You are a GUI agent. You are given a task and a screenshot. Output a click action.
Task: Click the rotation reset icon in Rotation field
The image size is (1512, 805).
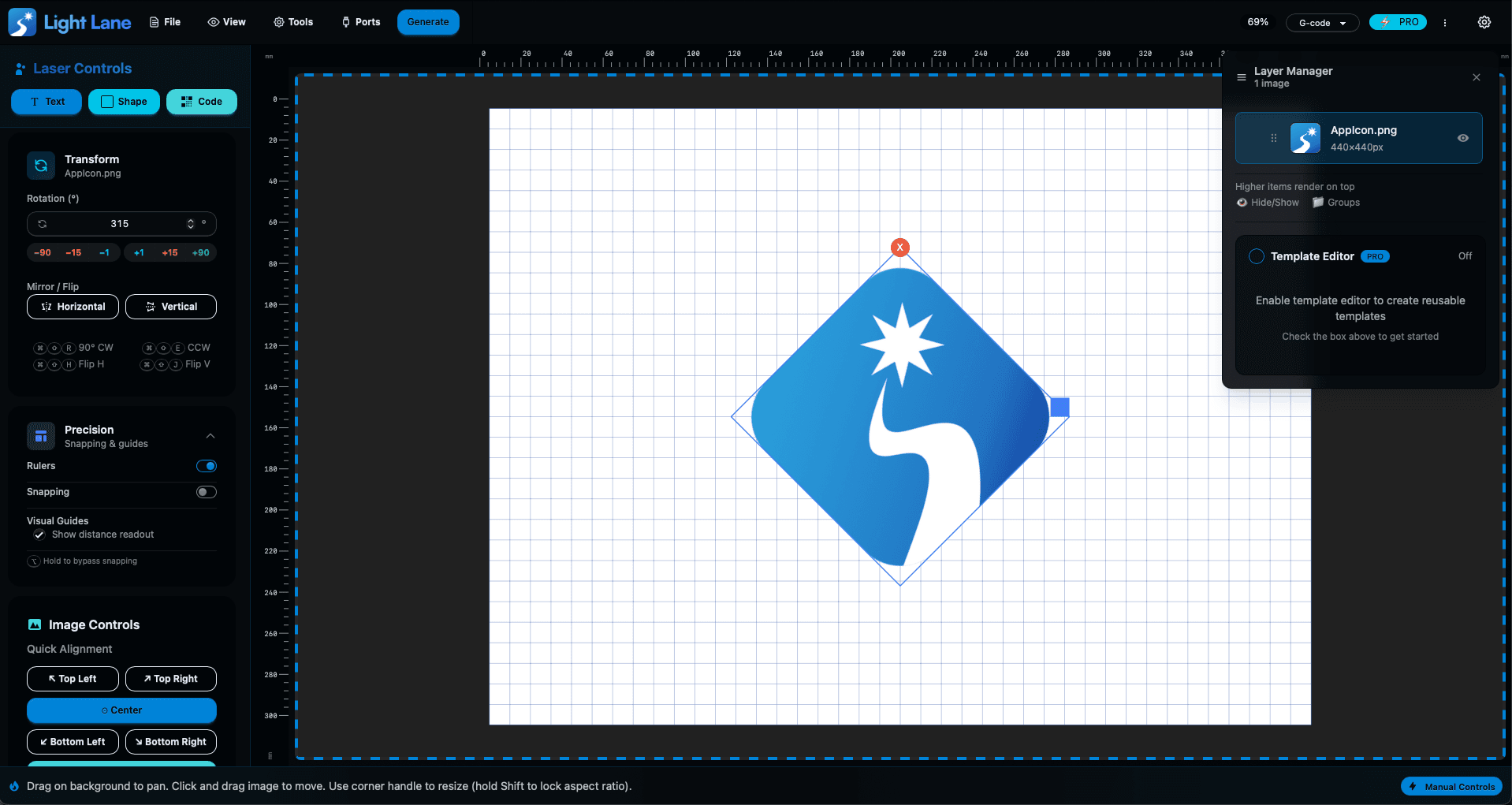[x=43, y=224]
